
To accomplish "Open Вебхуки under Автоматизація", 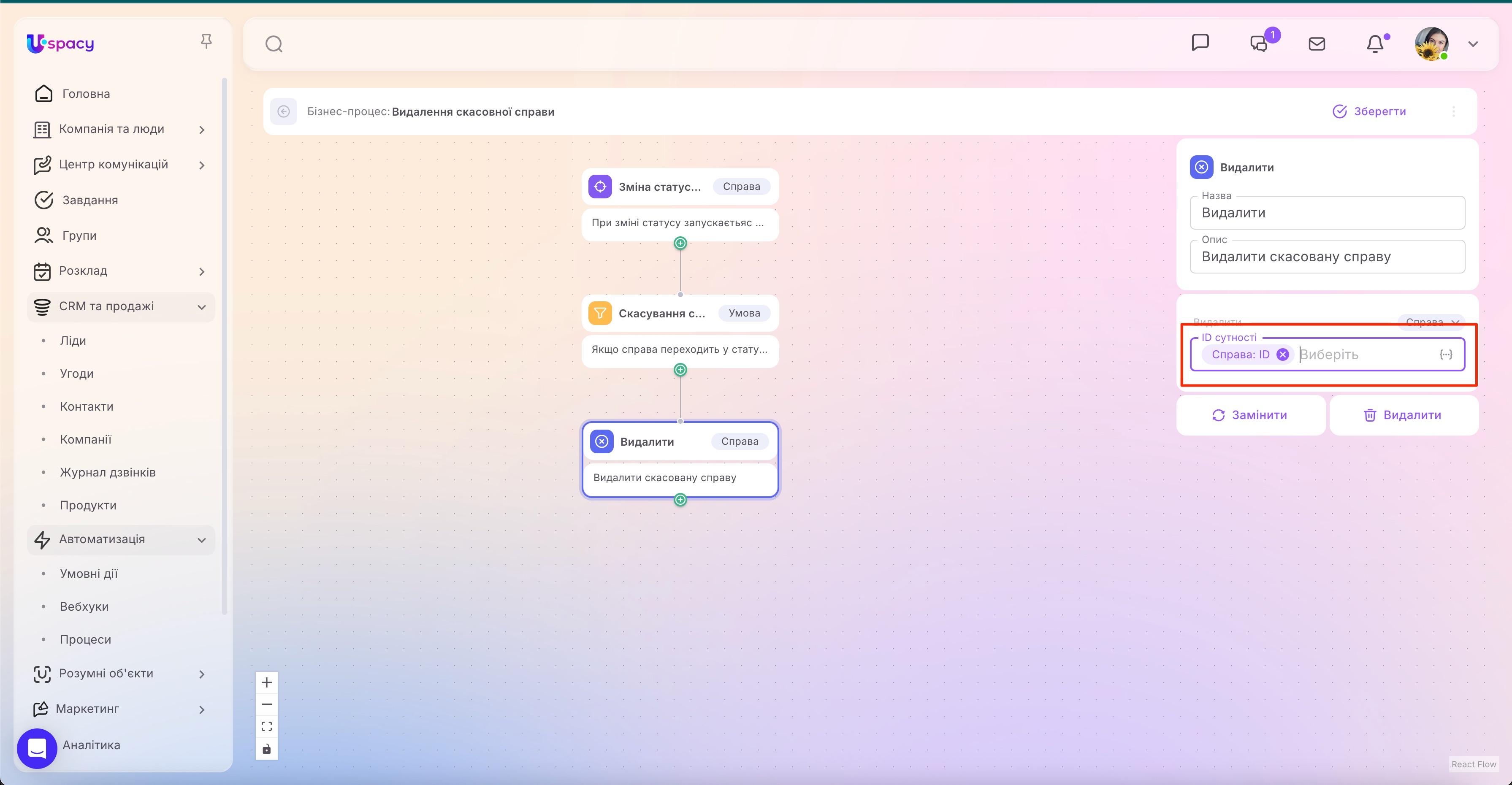I will click(84, 606).
